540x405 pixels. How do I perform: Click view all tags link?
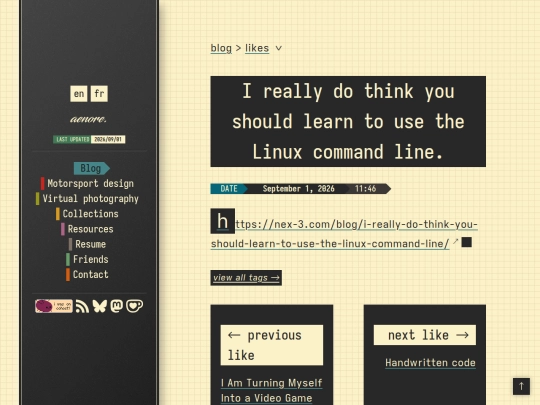coord(246,278)
